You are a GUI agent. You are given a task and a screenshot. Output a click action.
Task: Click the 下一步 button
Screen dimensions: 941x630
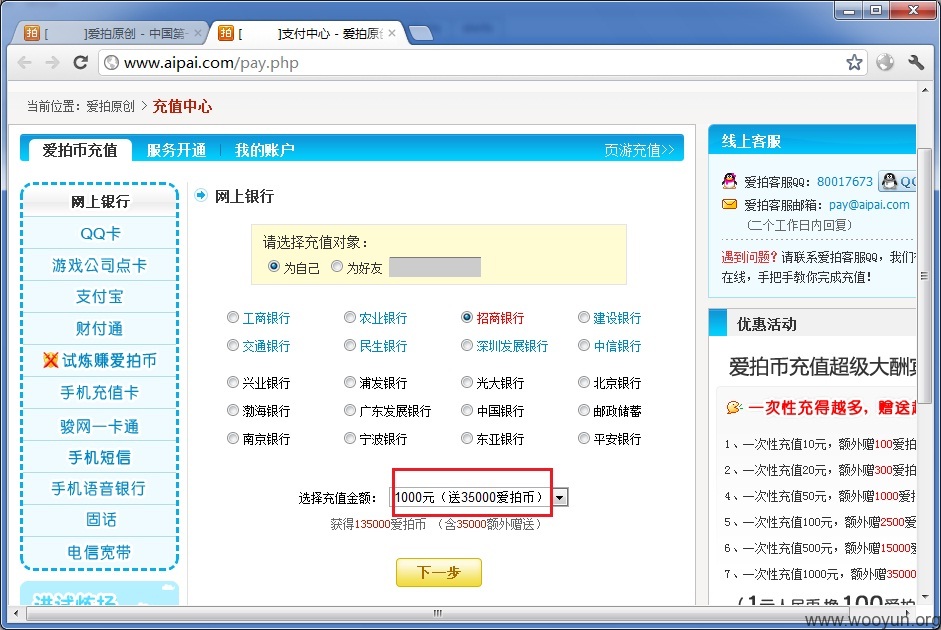click(439, 572)
